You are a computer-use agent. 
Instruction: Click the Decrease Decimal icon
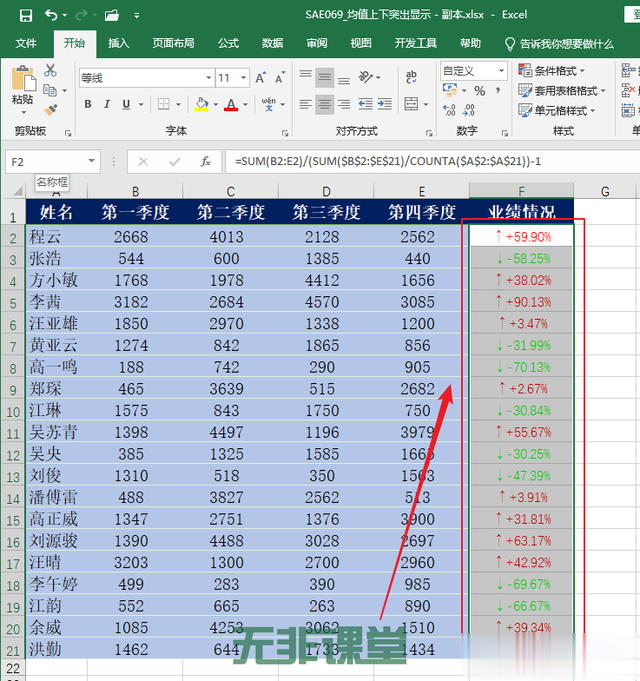pyautogui.click(x=468, y=110)
